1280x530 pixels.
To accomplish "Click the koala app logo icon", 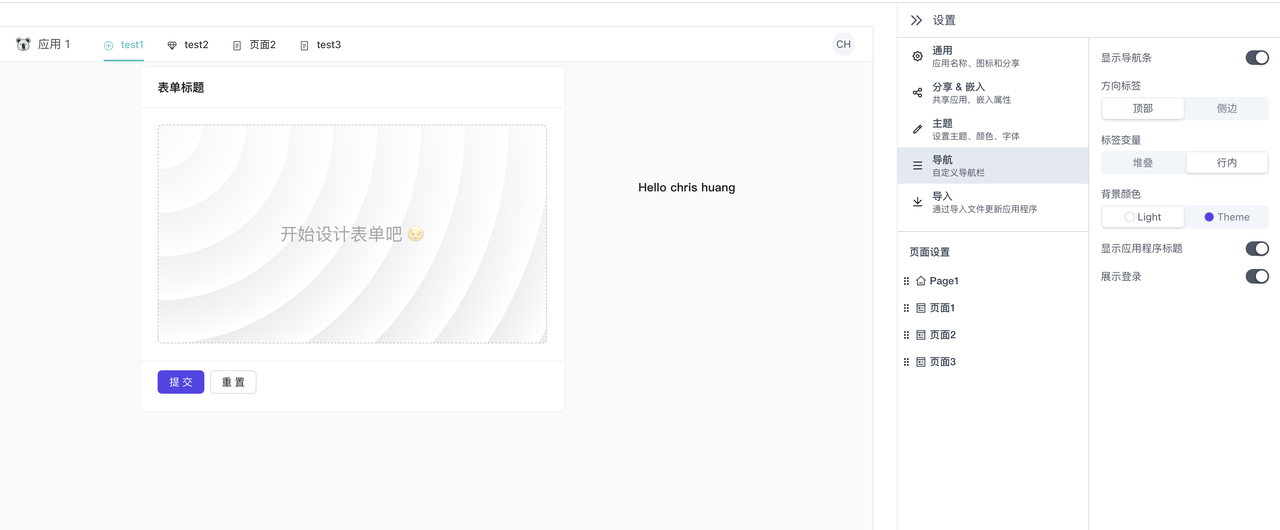I will (x=23, y=44).
